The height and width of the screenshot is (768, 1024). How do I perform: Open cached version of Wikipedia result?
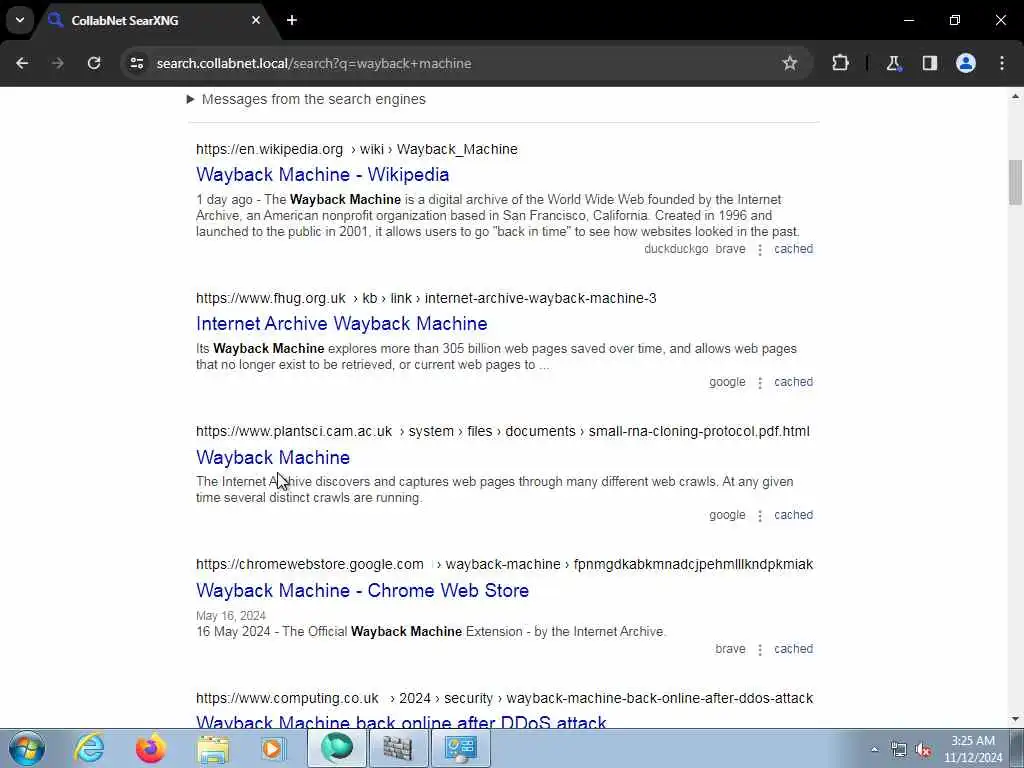point(793,249)
